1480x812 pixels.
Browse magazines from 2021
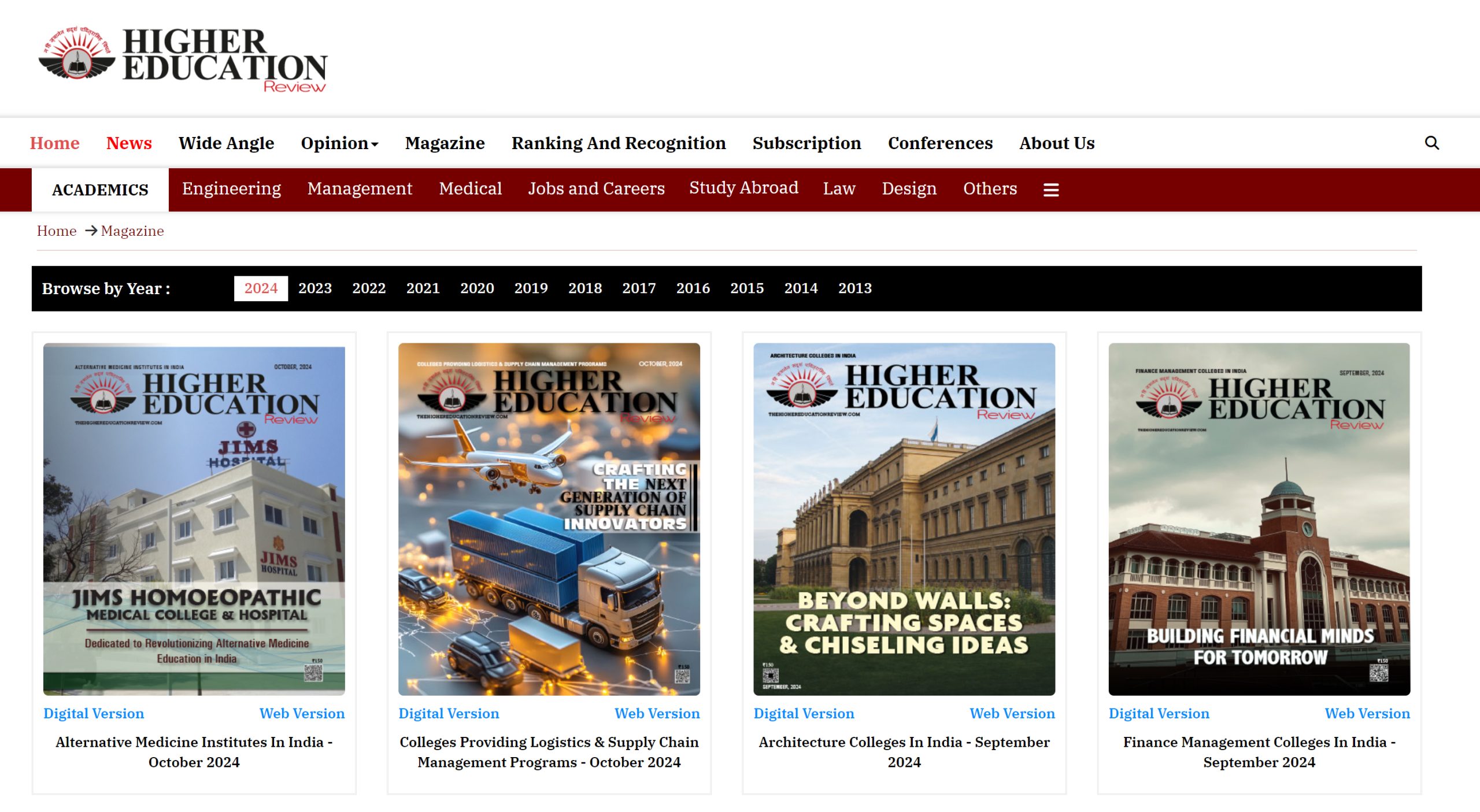coord(423,288)
